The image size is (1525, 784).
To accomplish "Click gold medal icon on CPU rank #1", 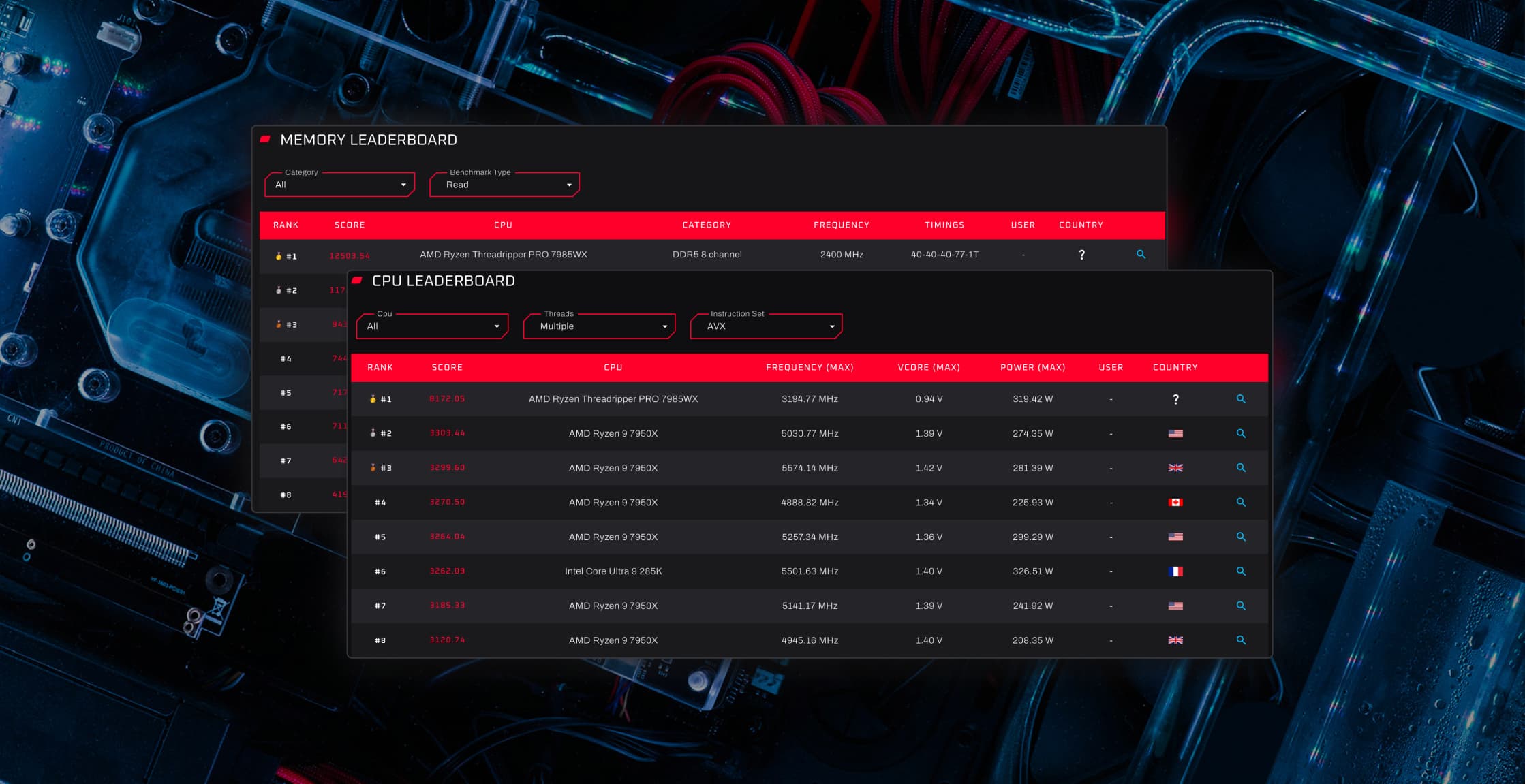I will [373, 399].
